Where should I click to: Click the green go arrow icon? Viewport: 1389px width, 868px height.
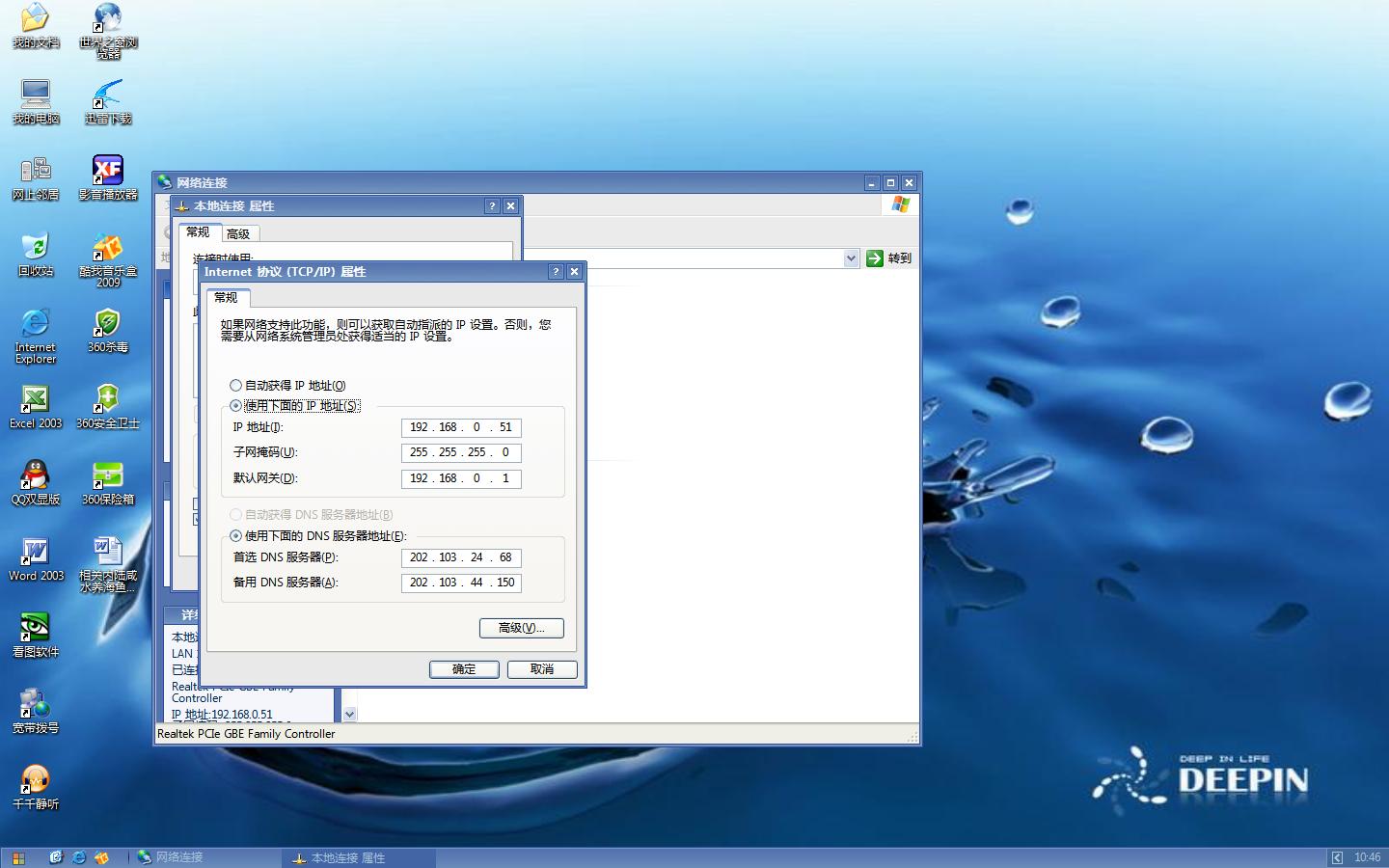point(875,258)
